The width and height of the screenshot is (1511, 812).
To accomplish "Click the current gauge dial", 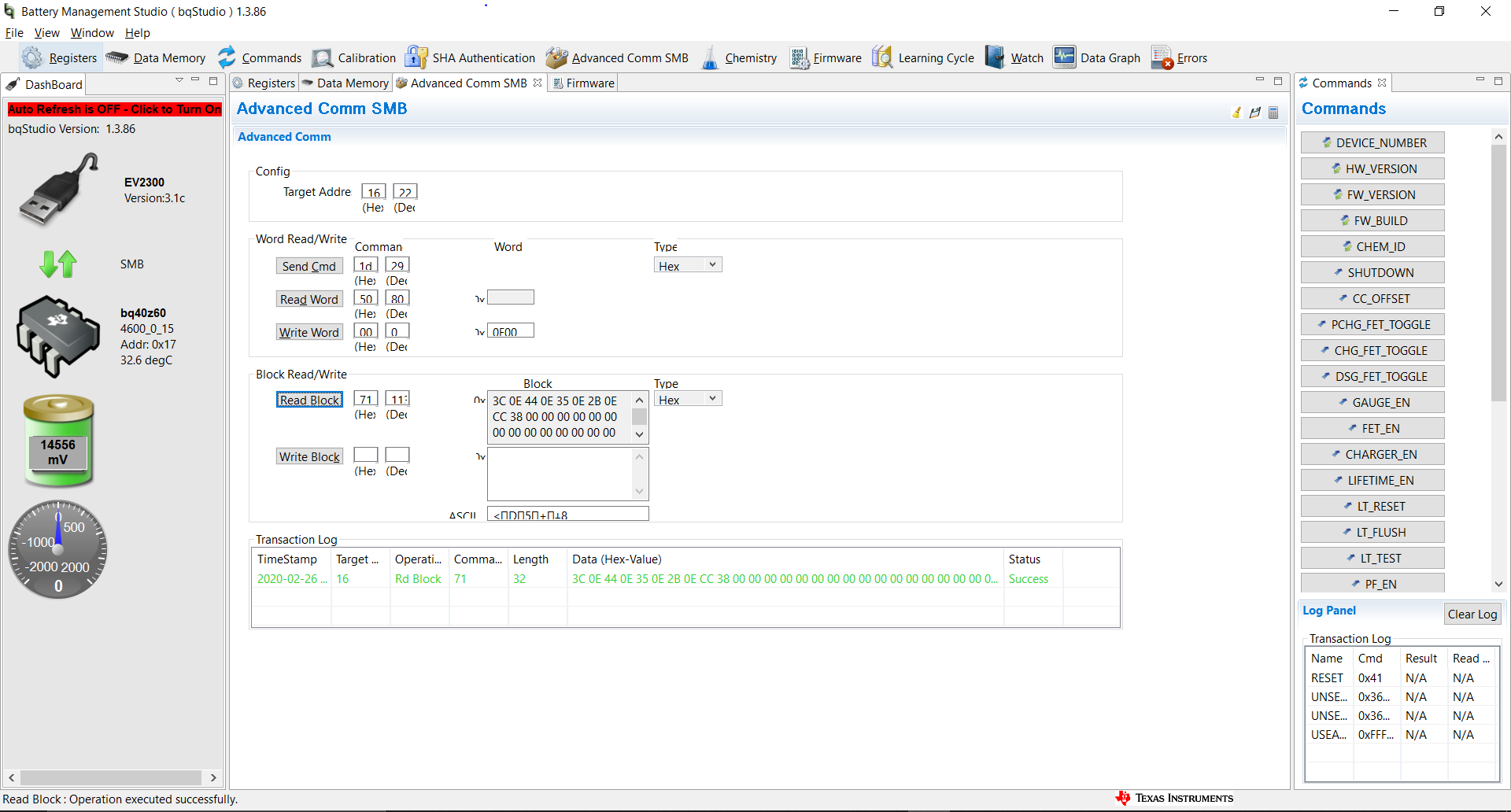I will (58, 549).
